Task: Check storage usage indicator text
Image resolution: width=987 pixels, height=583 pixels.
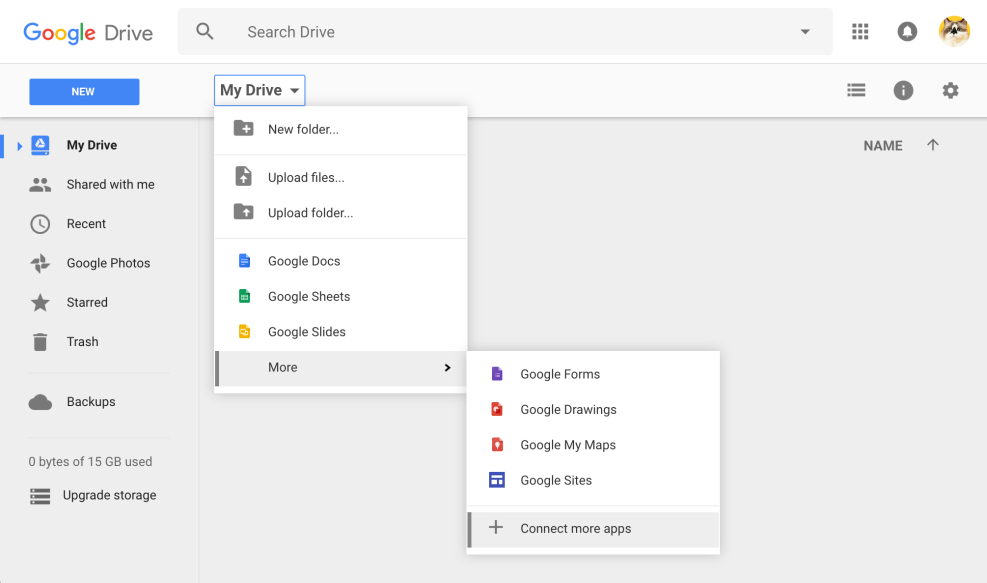Action: [90, 461]
